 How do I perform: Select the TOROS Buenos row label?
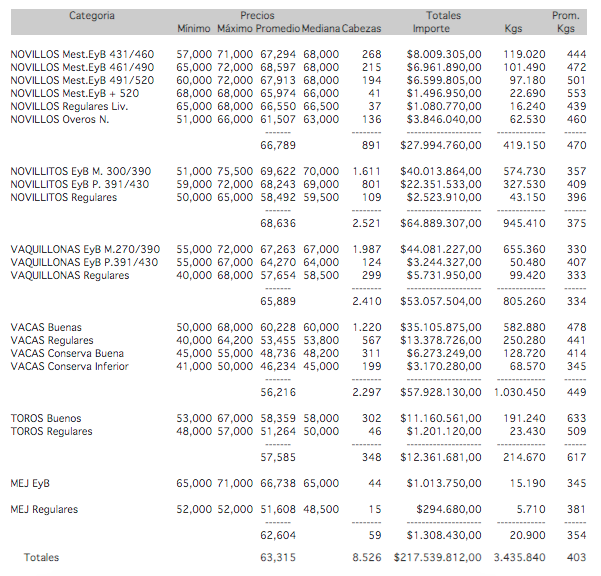click(46, 418)
